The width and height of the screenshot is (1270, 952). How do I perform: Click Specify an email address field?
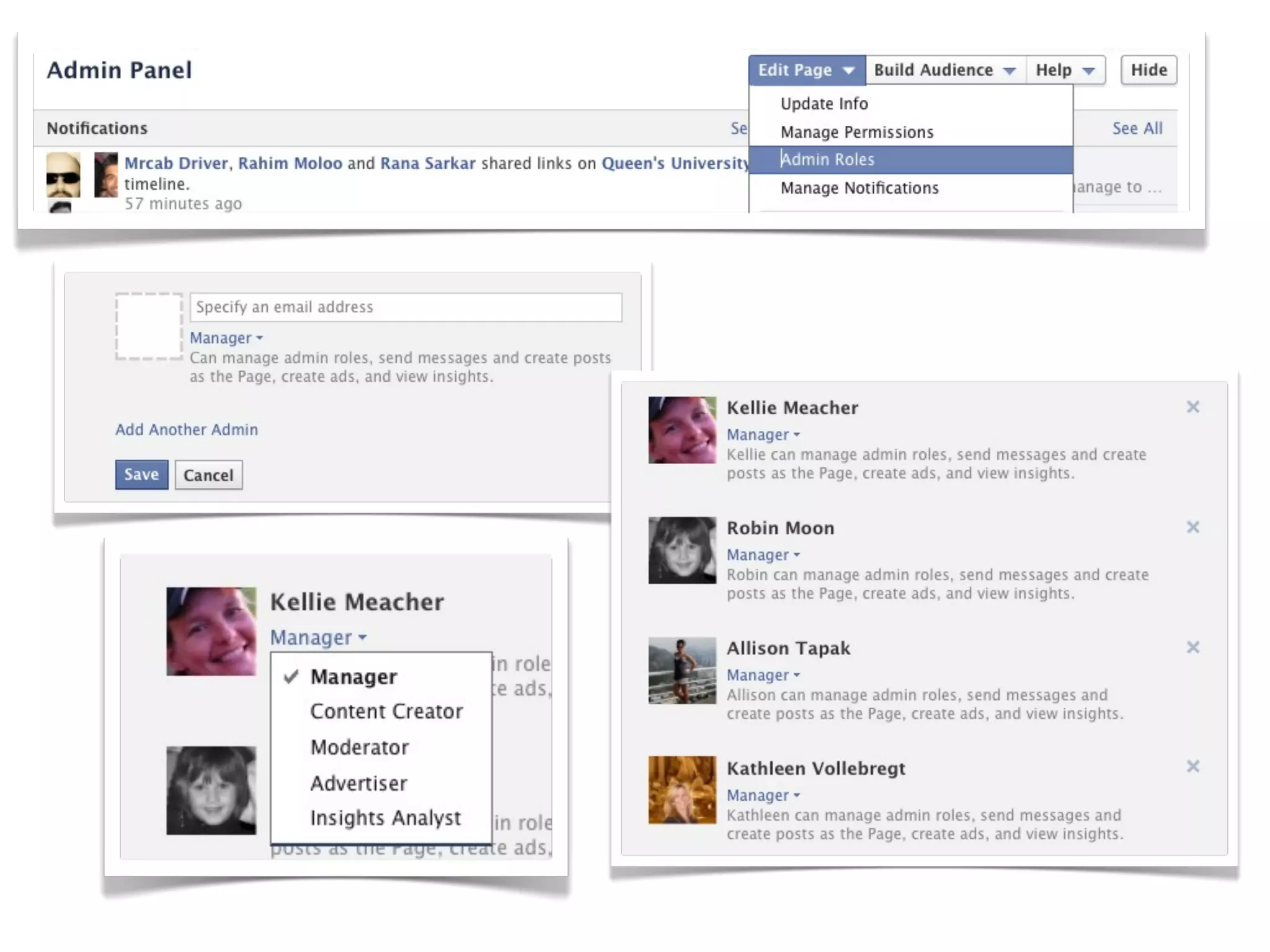click(x=406, y=307)
